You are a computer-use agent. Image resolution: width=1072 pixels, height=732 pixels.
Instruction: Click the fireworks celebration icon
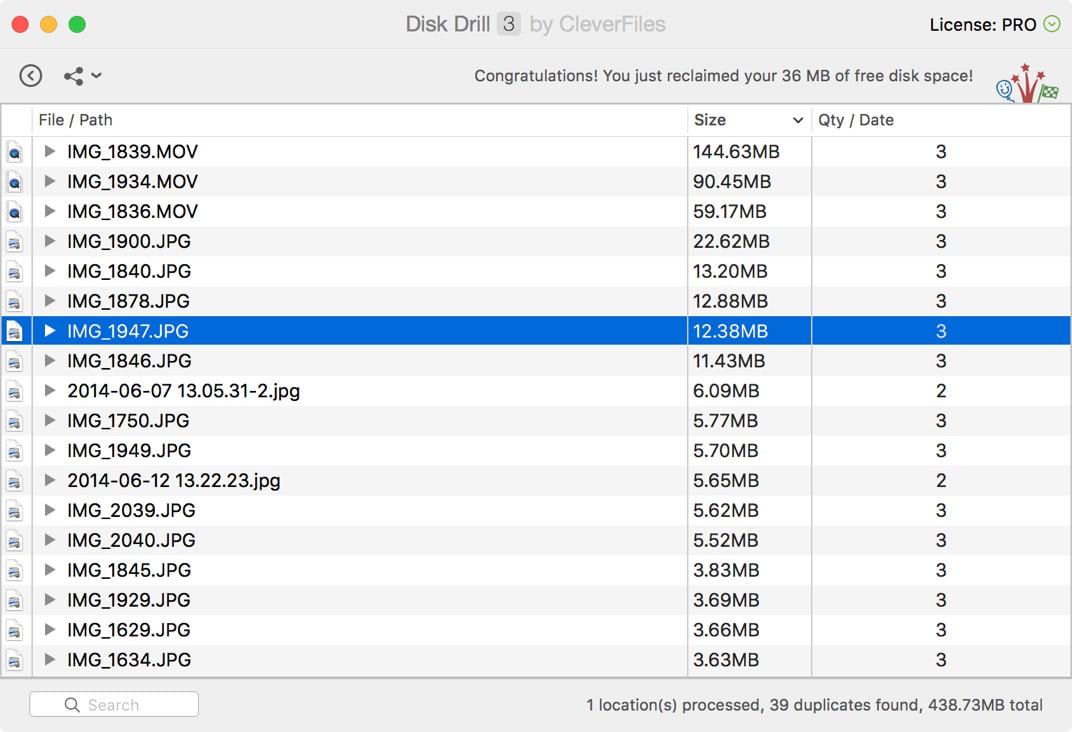[x=1027, y=83]
